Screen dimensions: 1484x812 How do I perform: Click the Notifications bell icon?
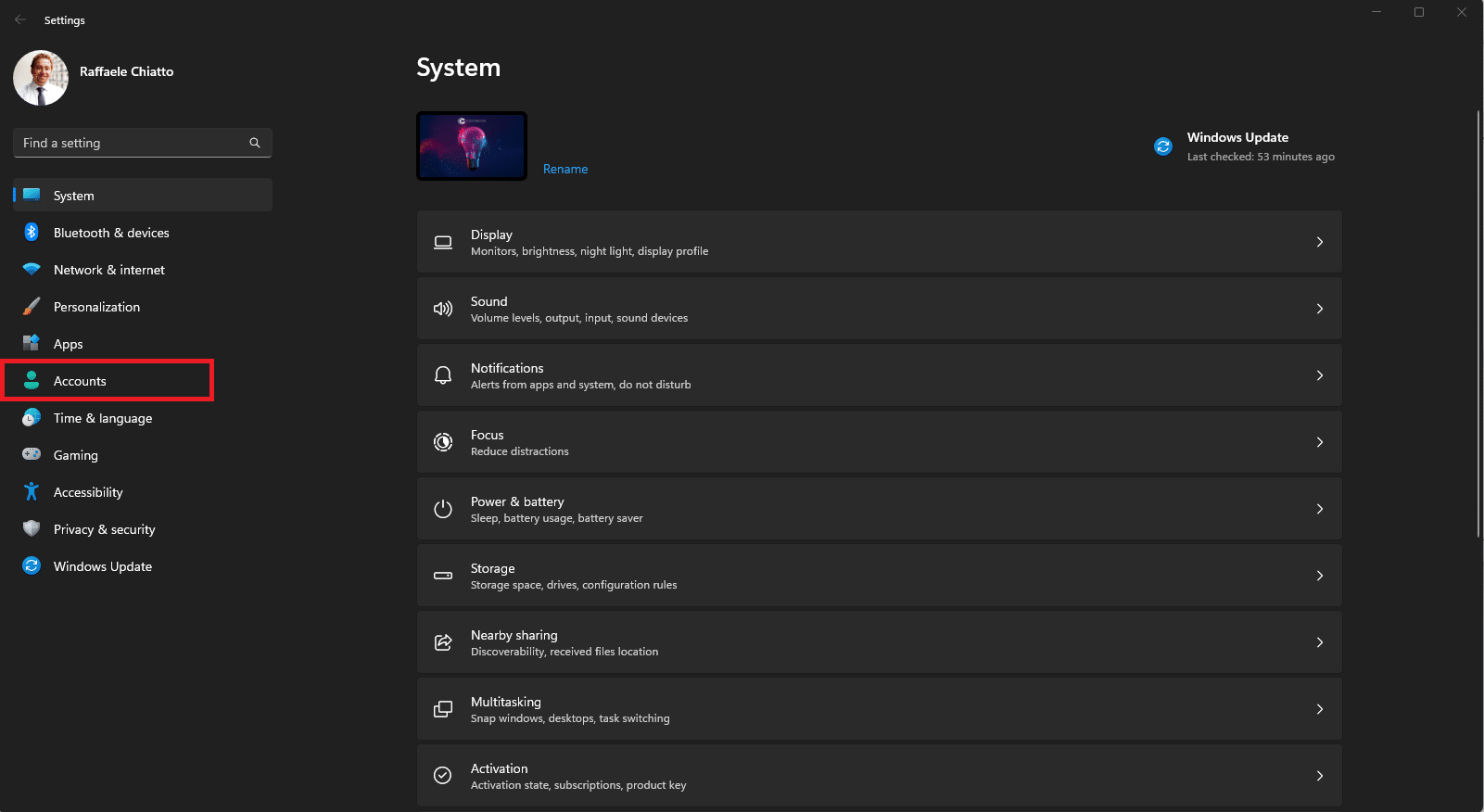(x=443, y=375)
